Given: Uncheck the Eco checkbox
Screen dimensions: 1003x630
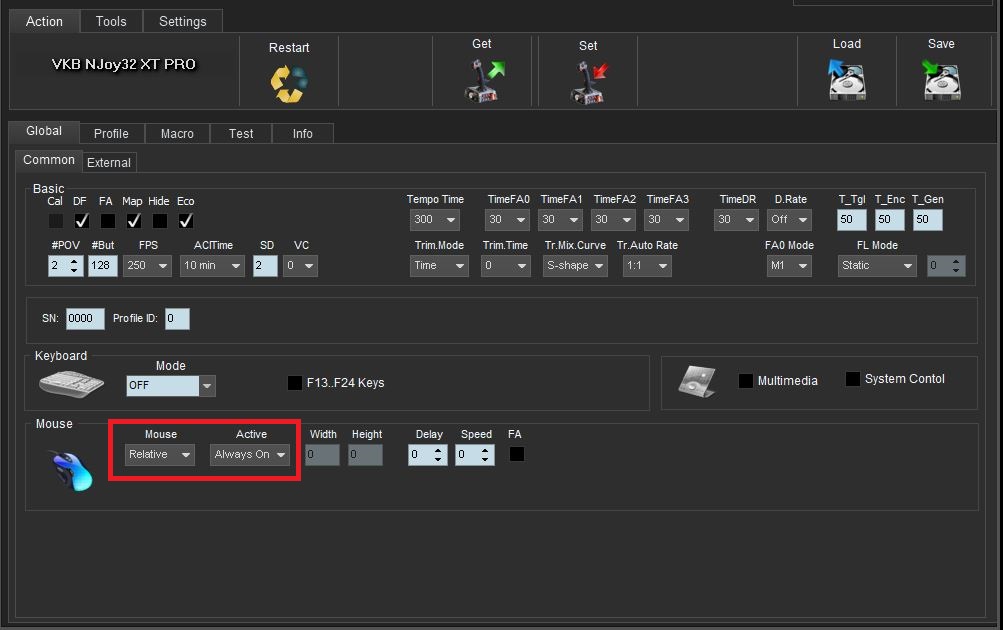Looking at the screenshot, I should [186, 221].
